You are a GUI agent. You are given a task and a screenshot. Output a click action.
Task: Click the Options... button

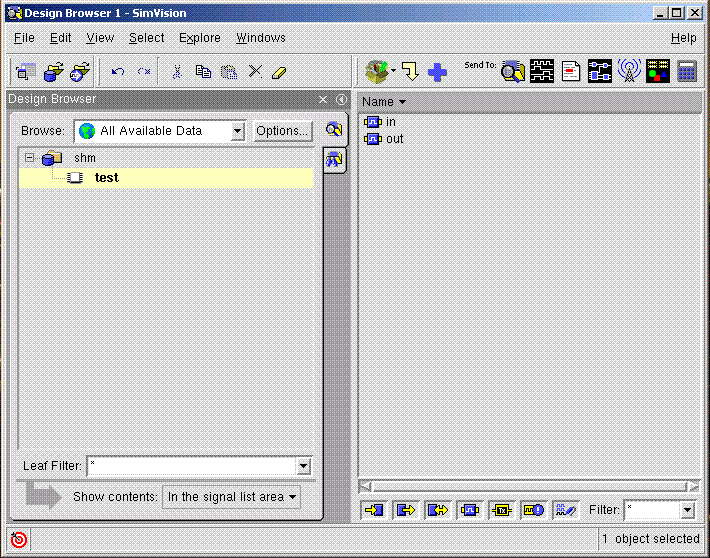[283, 131]
